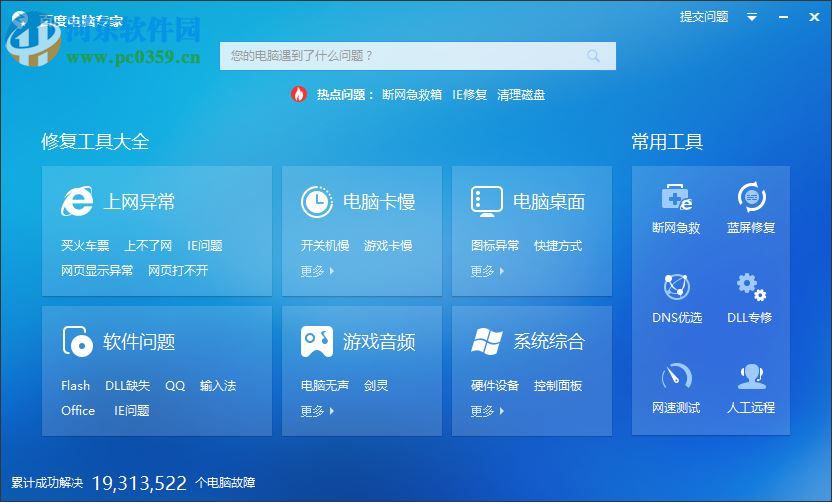
Task: Open the 清理磁盘 hot topic link
Action: click(521, 95)
